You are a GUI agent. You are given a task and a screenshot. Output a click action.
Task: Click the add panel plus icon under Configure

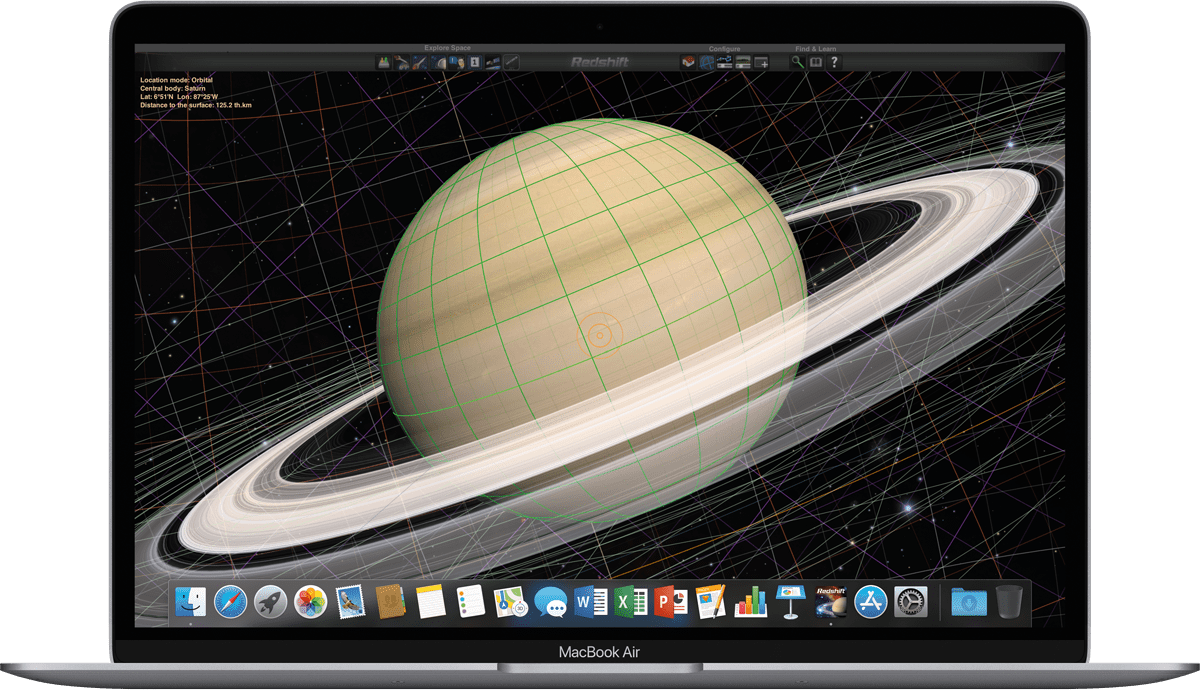click(x=762, y=62)
